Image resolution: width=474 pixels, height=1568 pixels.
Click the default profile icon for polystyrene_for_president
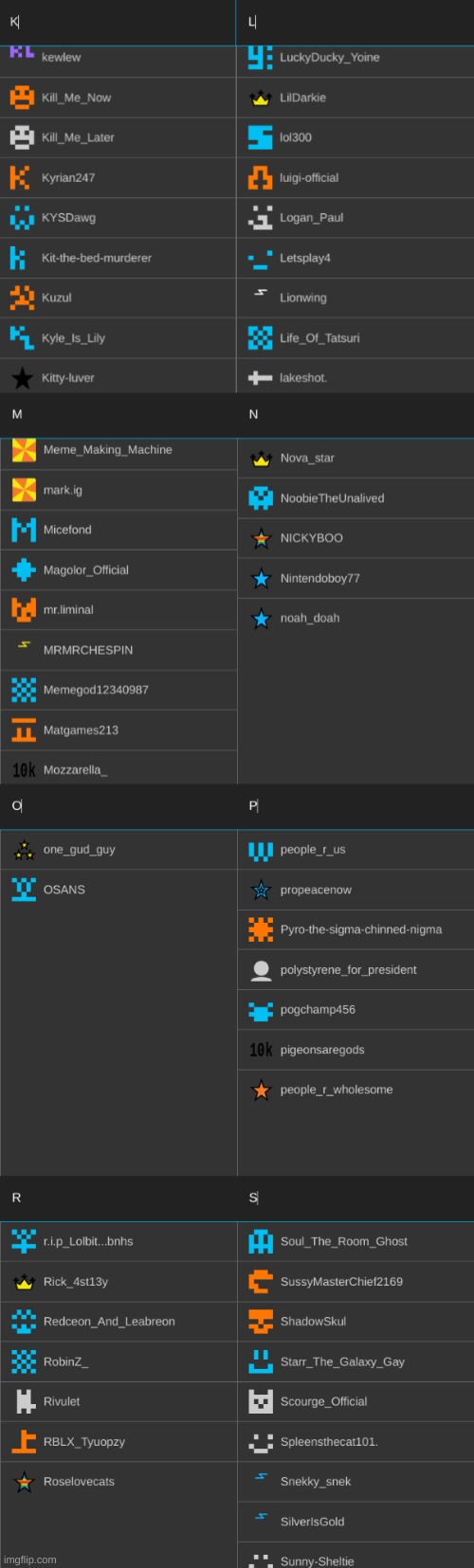click(x=261, y=970)
